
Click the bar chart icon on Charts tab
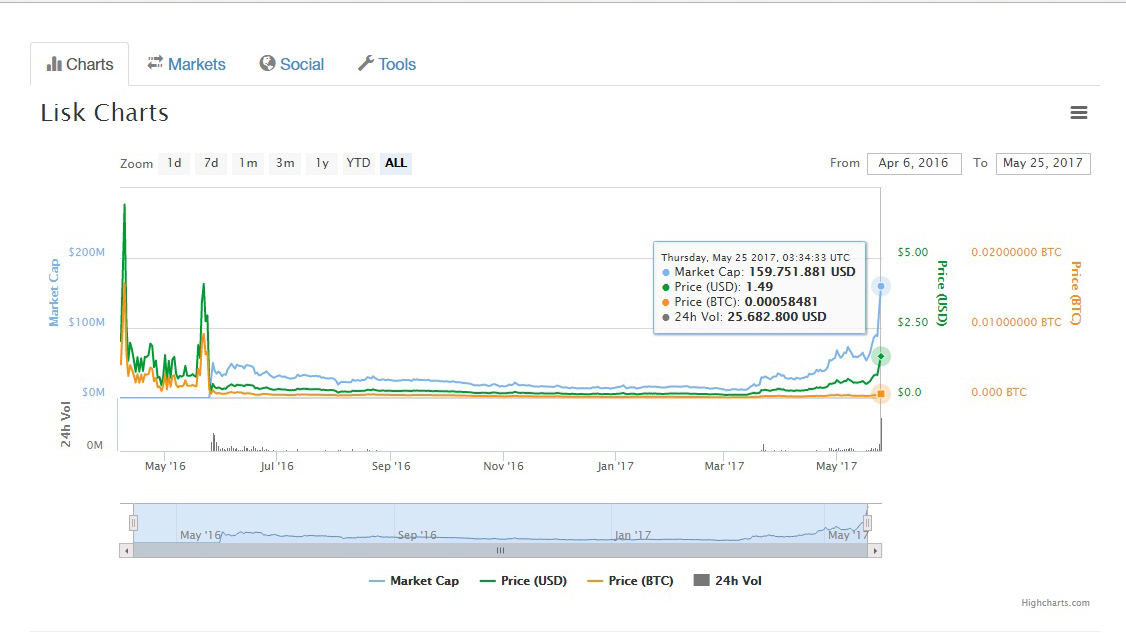point(54,64)
